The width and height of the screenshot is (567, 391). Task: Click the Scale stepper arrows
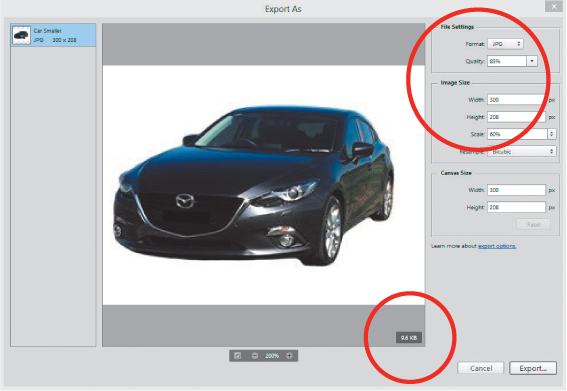coord(551,134)
